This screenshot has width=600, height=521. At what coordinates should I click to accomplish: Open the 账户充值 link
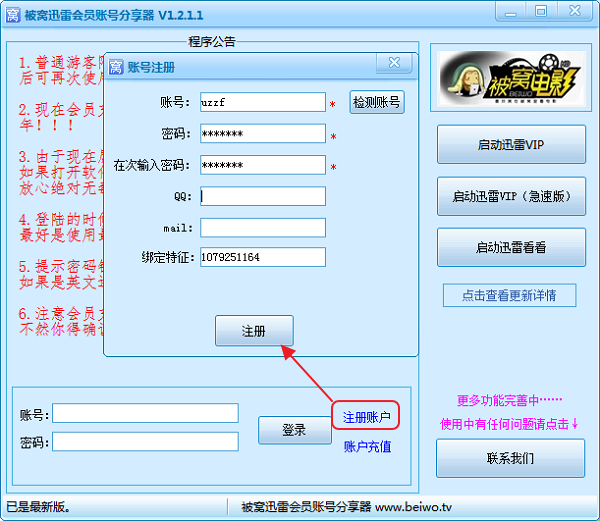[367, 446]
